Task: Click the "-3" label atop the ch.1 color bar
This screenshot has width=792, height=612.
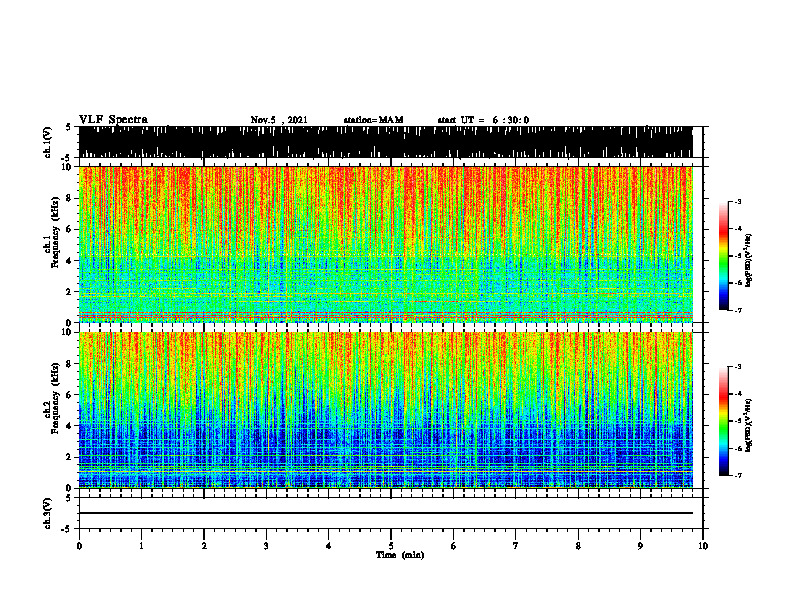Action: [x=738, y=201]
